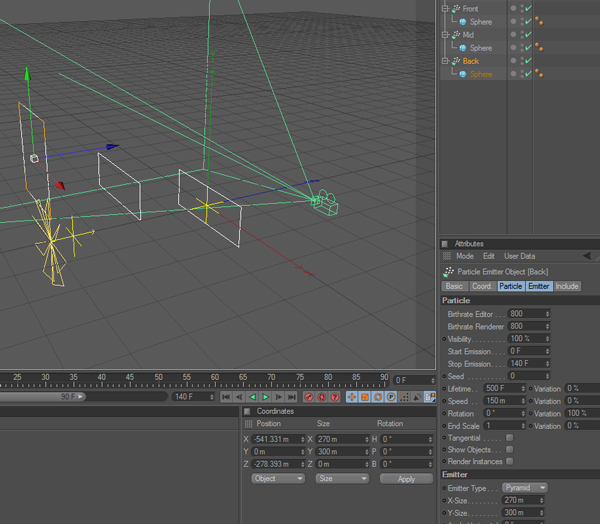Open the Object coordinate mode dropdown

(278, 479)
